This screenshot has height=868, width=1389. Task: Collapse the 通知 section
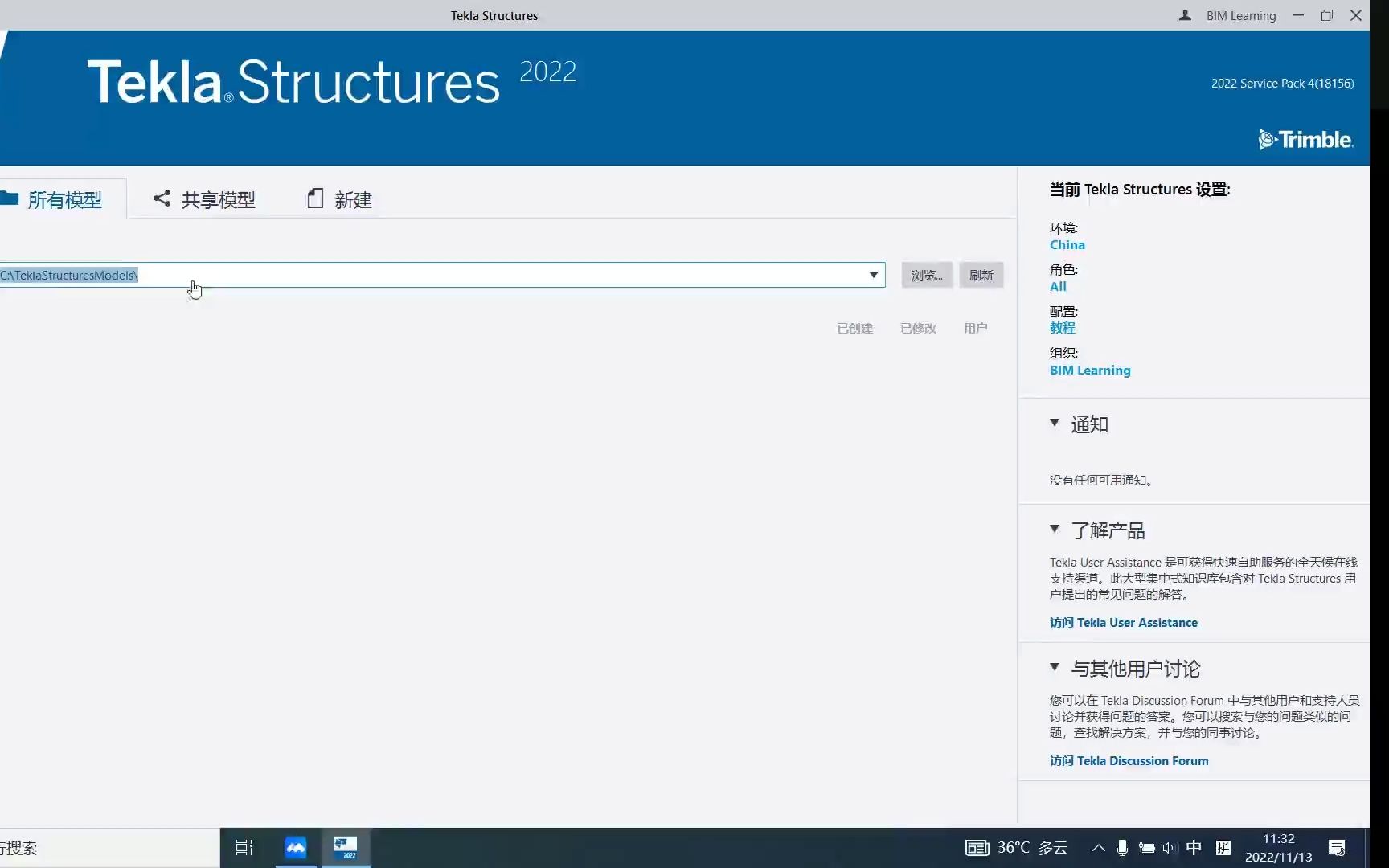[1055, 424]
